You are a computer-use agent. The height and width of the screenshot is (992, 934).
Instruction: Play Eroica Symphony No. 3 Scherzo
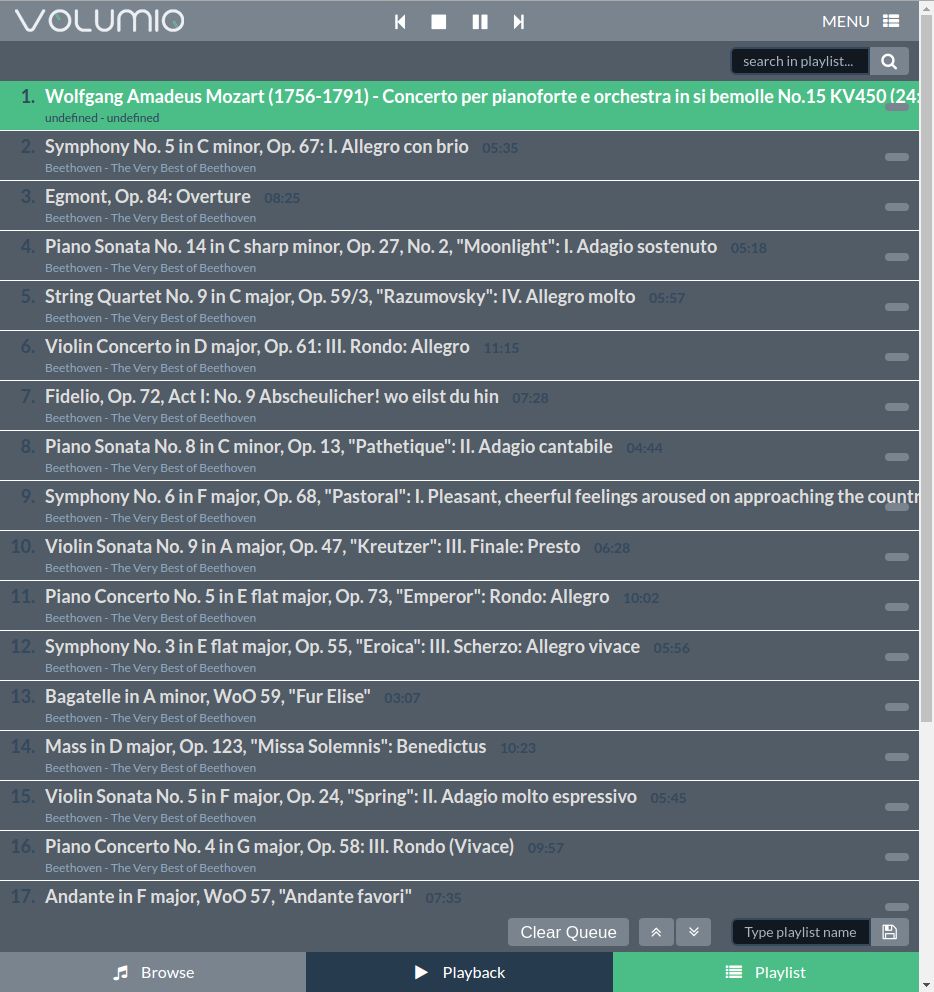coord(459,655)
